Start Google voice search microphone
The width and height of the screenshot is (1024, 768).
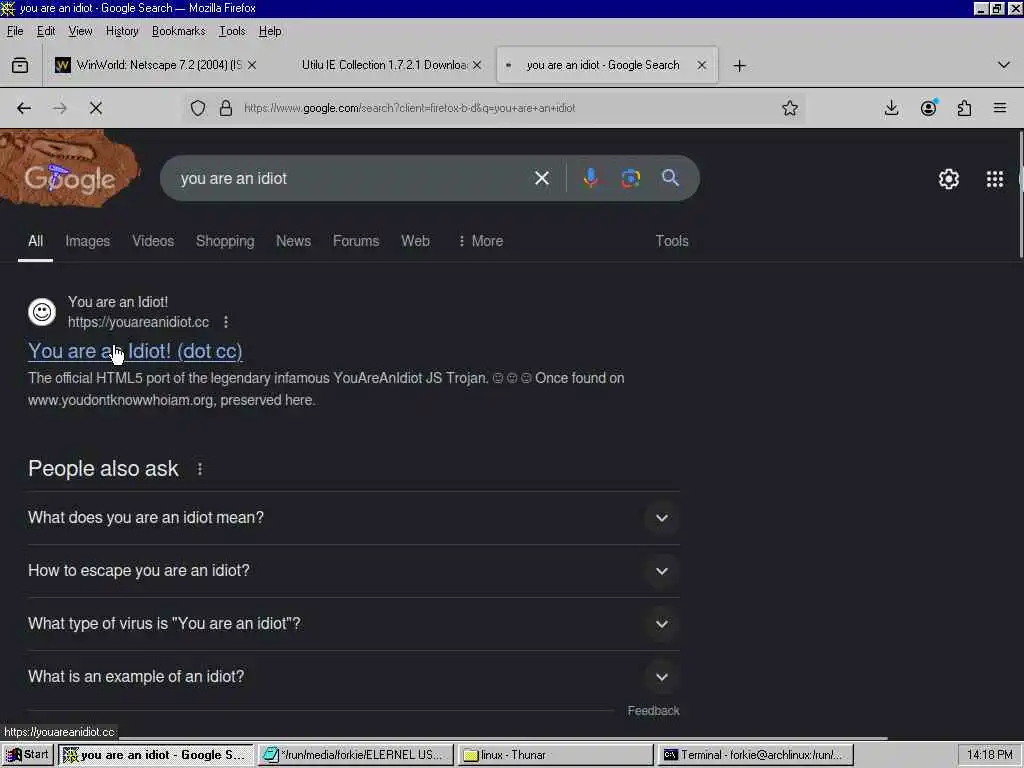coord(590,178)
